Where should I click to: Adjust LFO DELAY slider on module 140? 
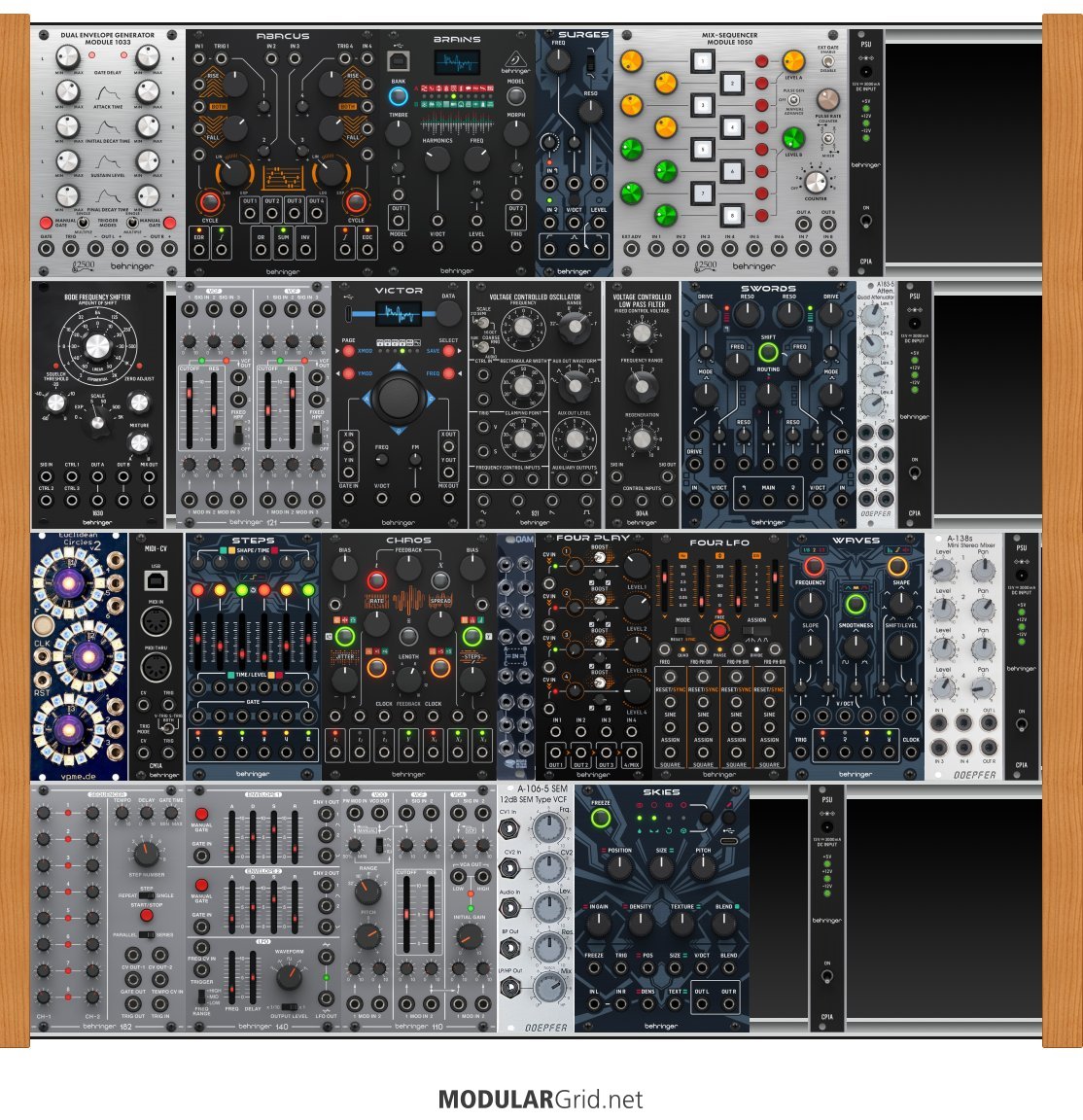click(x=253, y=977)
